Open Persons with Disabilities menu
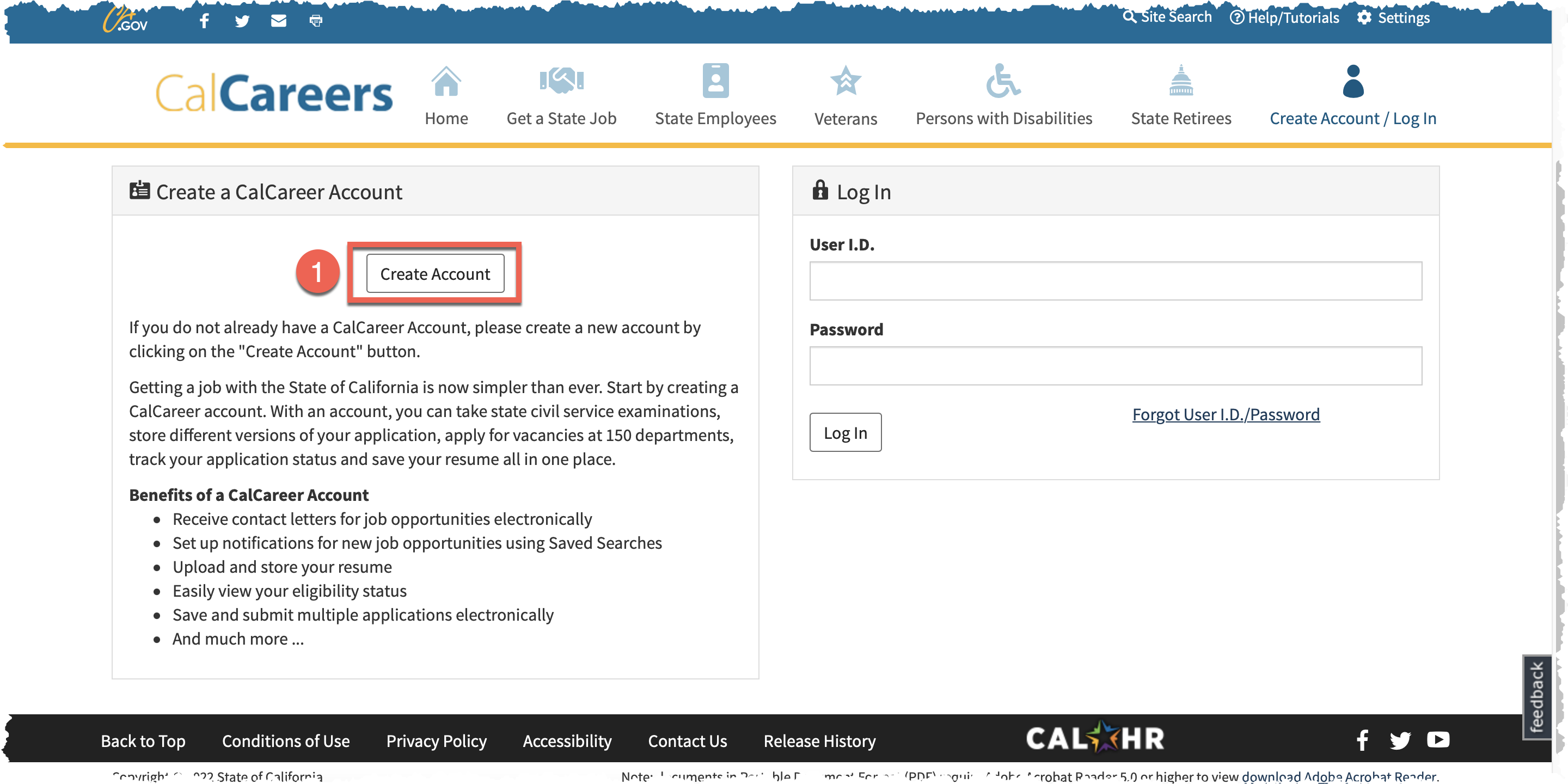The width and height of the screenshot is (1568, 784). point(1004,119)
